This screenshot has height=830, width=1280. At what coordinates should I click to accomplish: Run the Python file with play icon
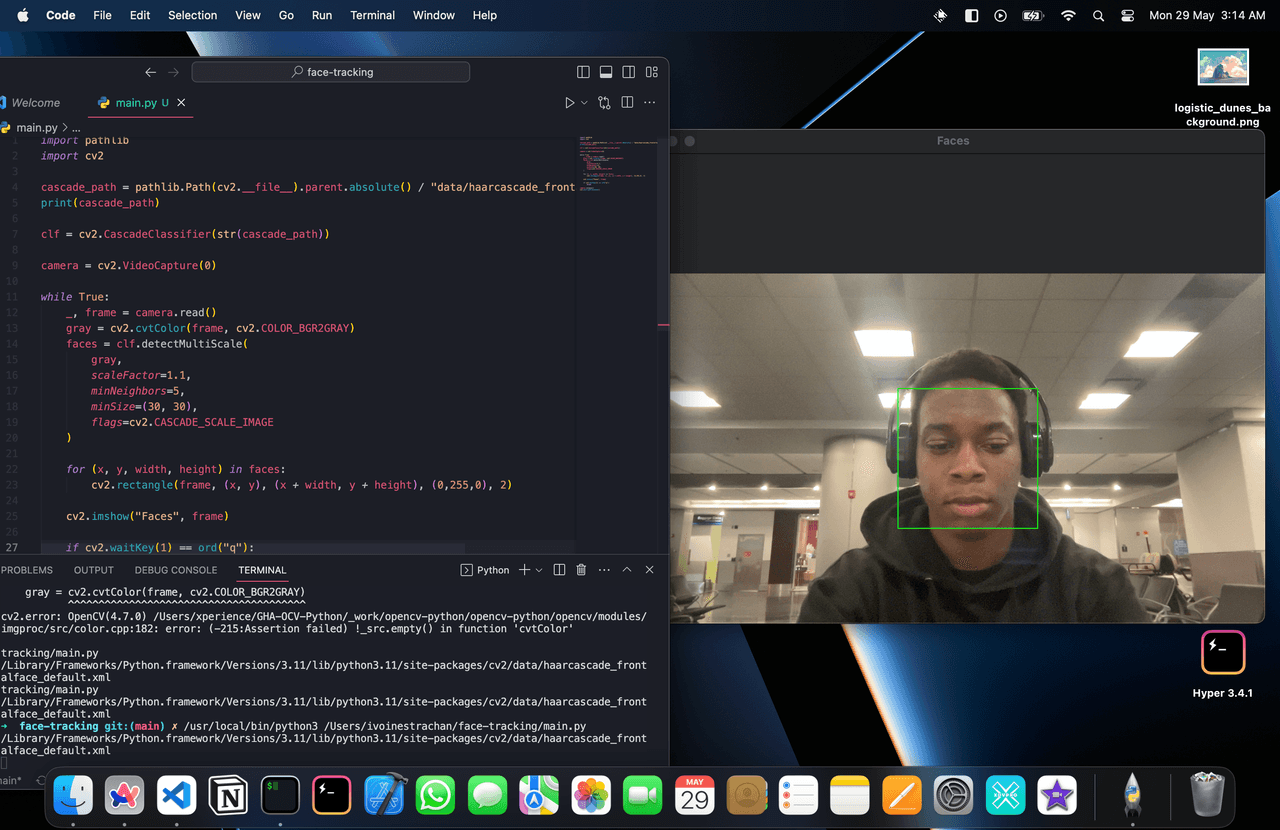point(569,103)
